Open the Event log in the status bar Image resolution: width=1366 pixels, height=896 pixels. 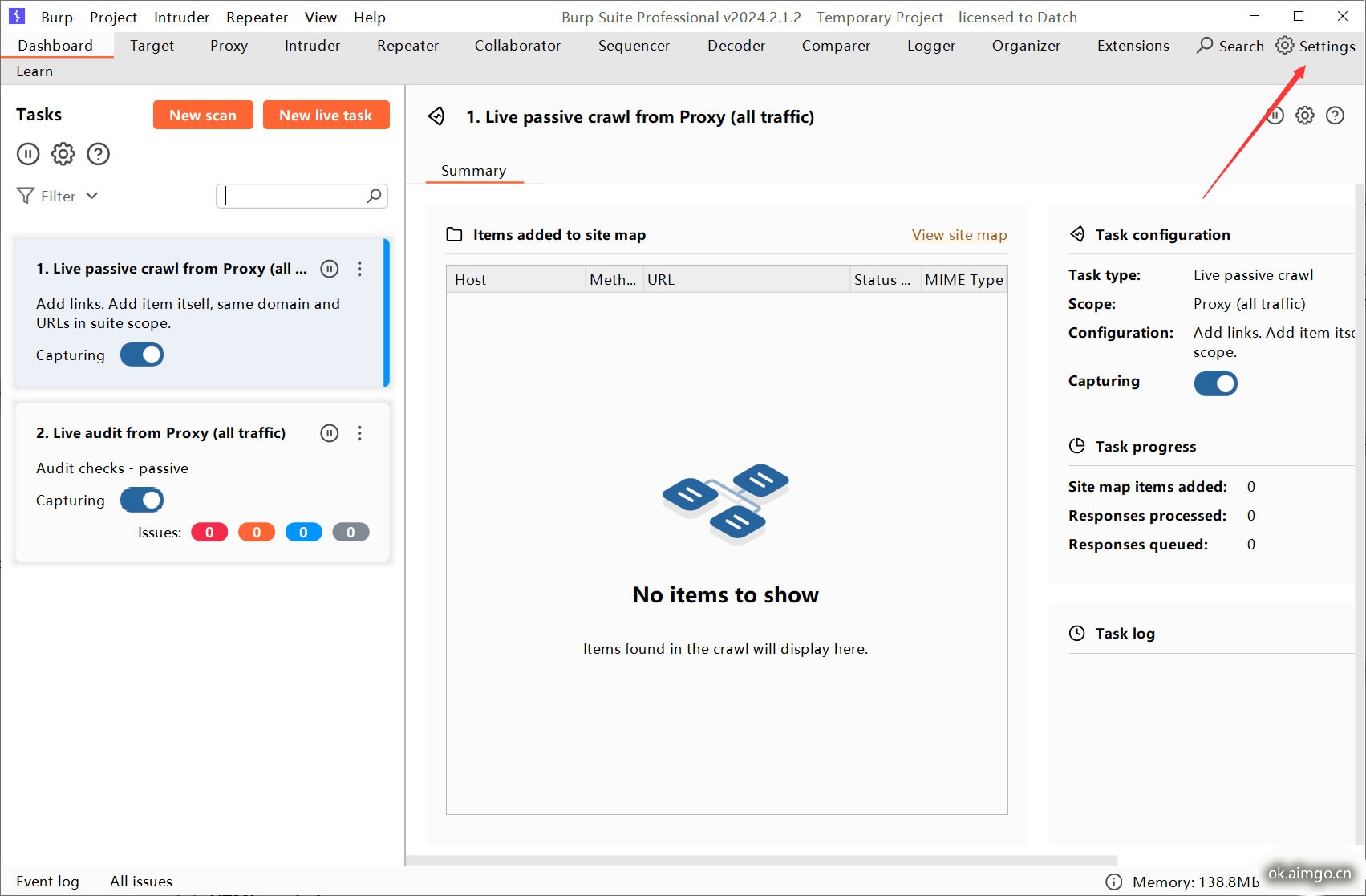[47, 882]
